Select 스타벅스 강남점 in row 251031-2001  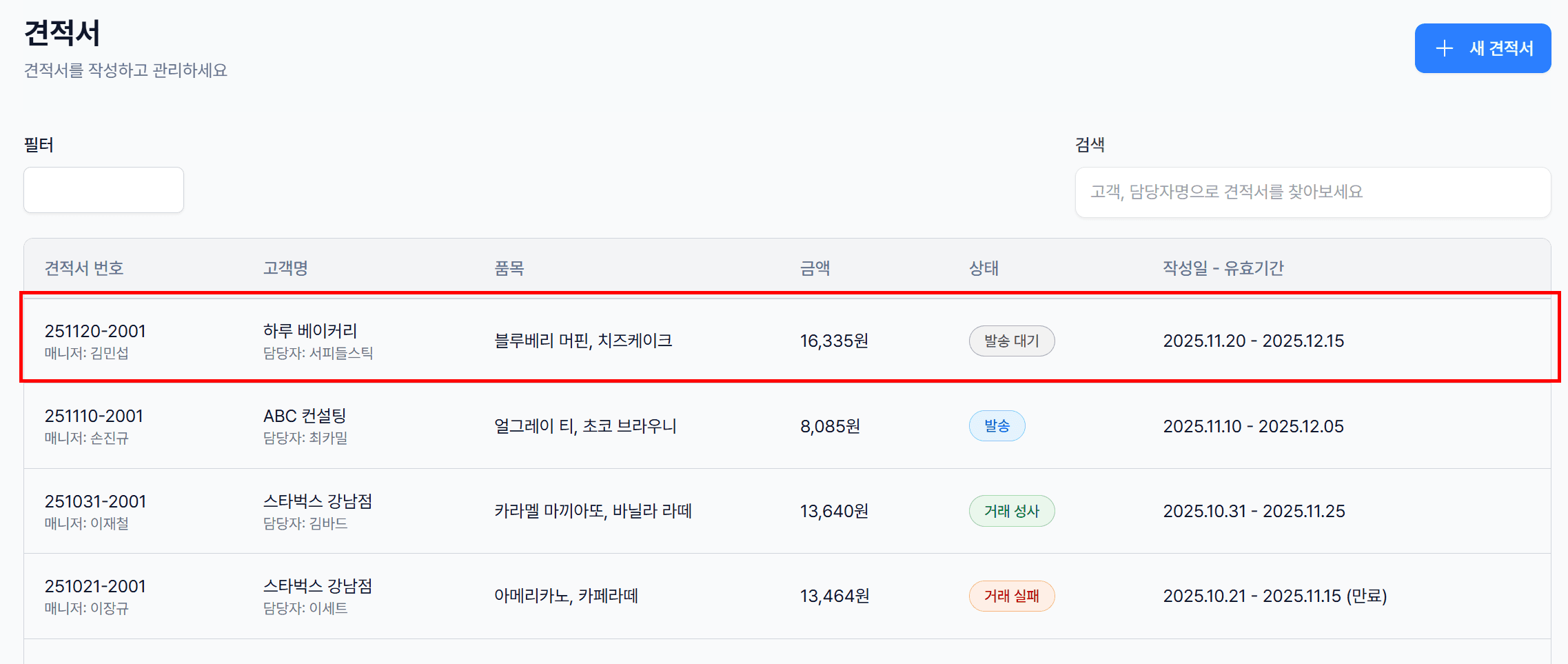click(318, 501)
